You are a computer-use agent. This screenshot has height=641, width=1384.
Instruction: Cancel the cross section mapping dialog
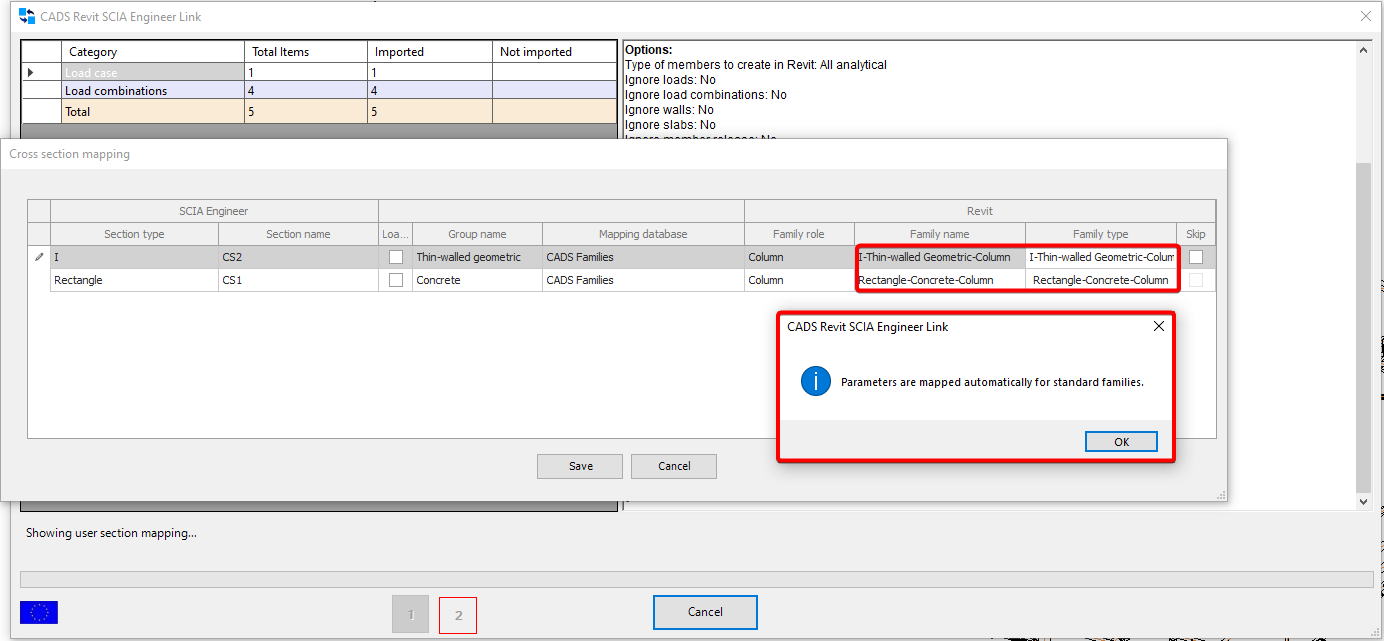click(x=674, y=466)
